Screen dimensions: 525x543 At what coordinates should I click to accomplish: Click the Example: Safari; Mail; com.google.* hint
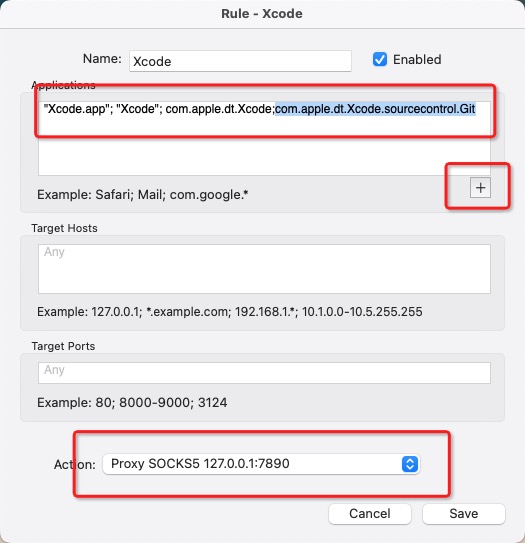pos(143,195)
